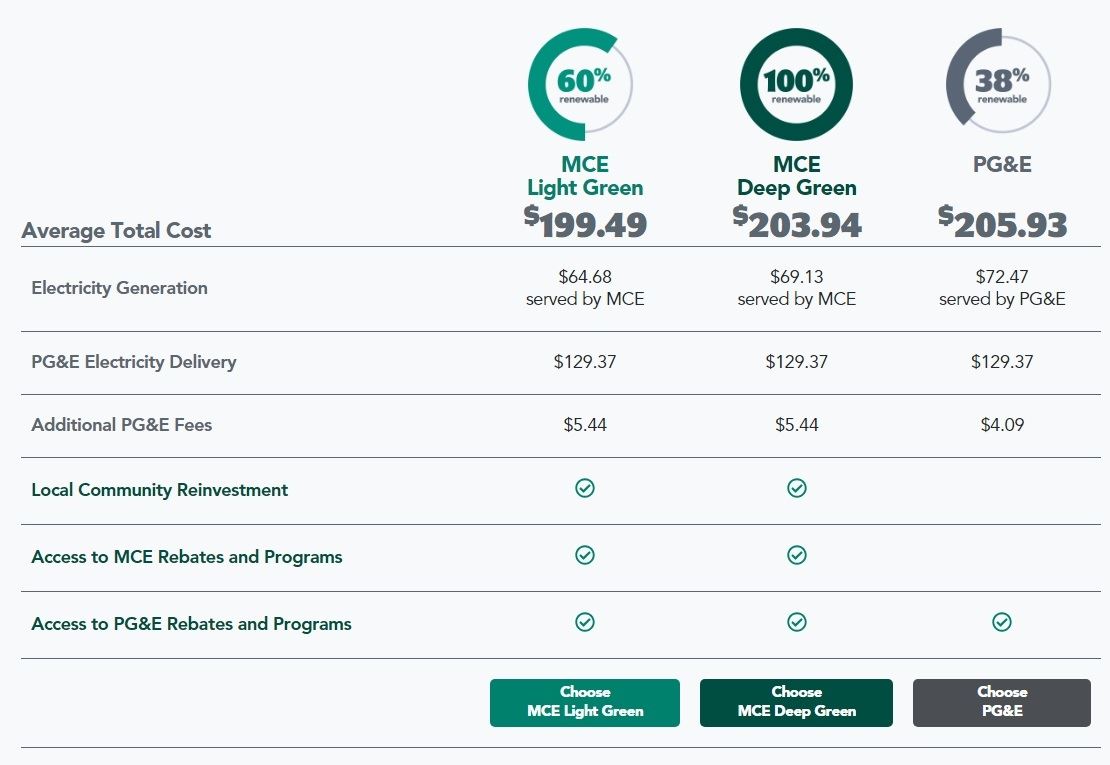The height and width of the screenshot is (765, 1110).
Task: Click Deep Green MCE Rebates access checkmark
Action: point(797,555)
